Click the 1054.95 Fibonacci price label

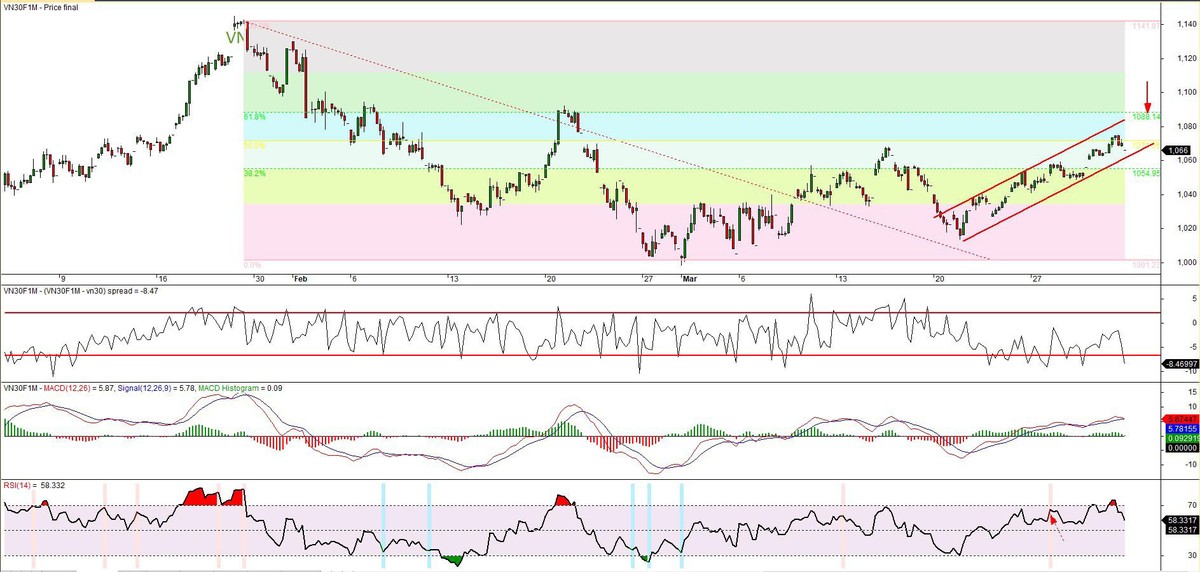pyautogui.click(x=1145, y=173)
